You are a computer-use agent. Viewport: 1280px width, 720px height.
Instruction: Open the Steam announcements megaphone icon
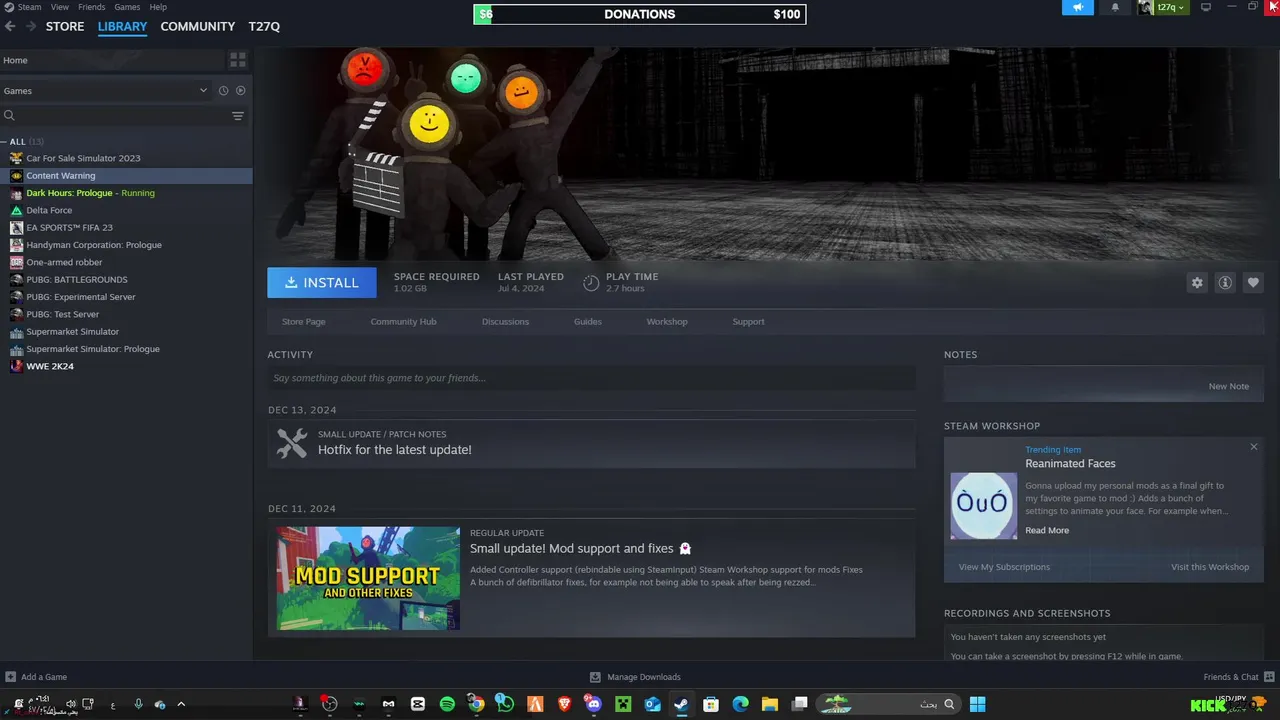1077,7
